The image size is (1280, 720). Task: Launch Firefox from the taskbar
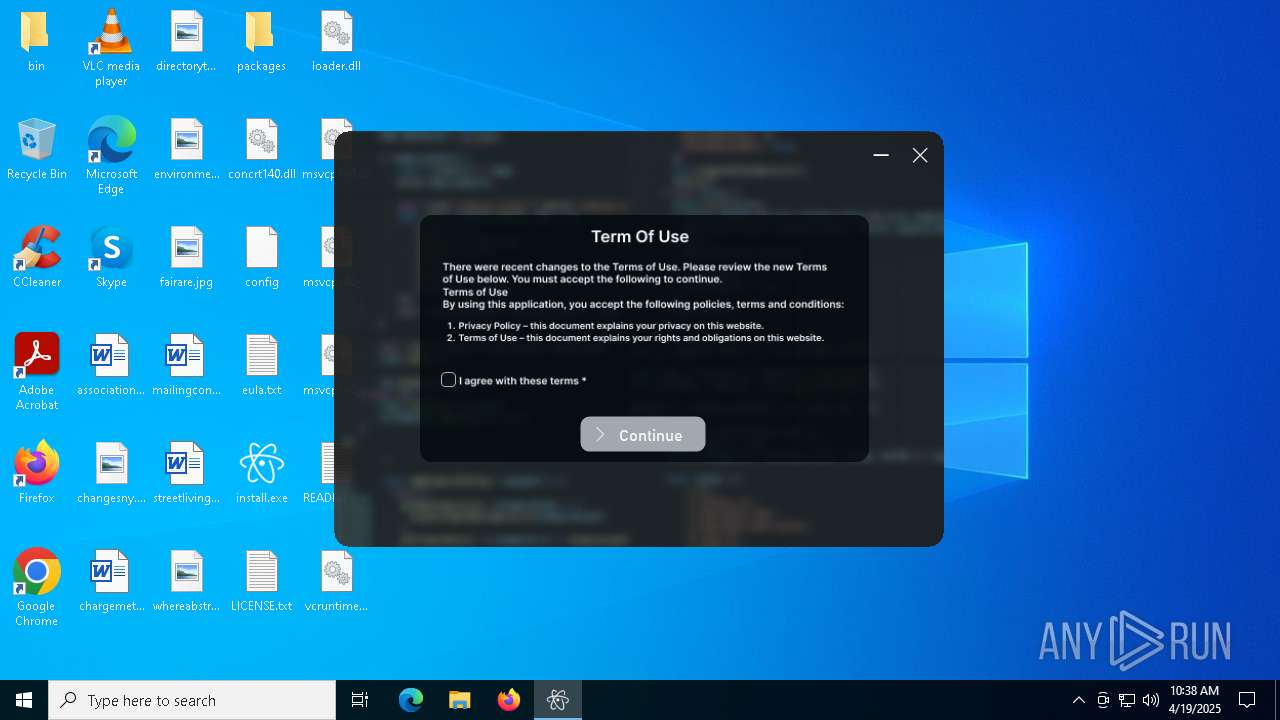(508, 700)
